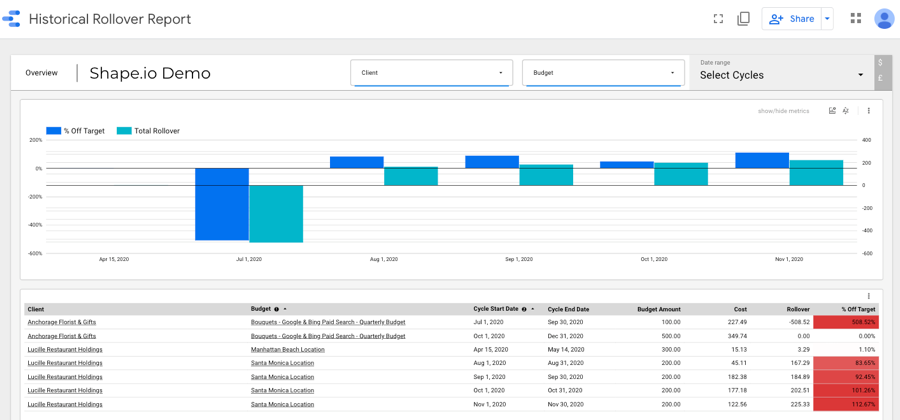Select the 225.33 rollover value
The image size is (900, 420).
tap(800, 405)
